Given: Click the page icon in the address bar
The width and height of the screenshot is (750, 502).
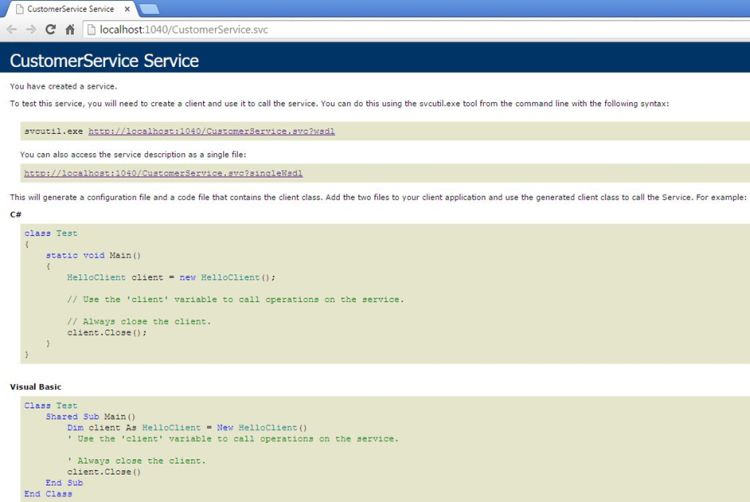Looking at the screenshot, I should [x=91, y=30].
